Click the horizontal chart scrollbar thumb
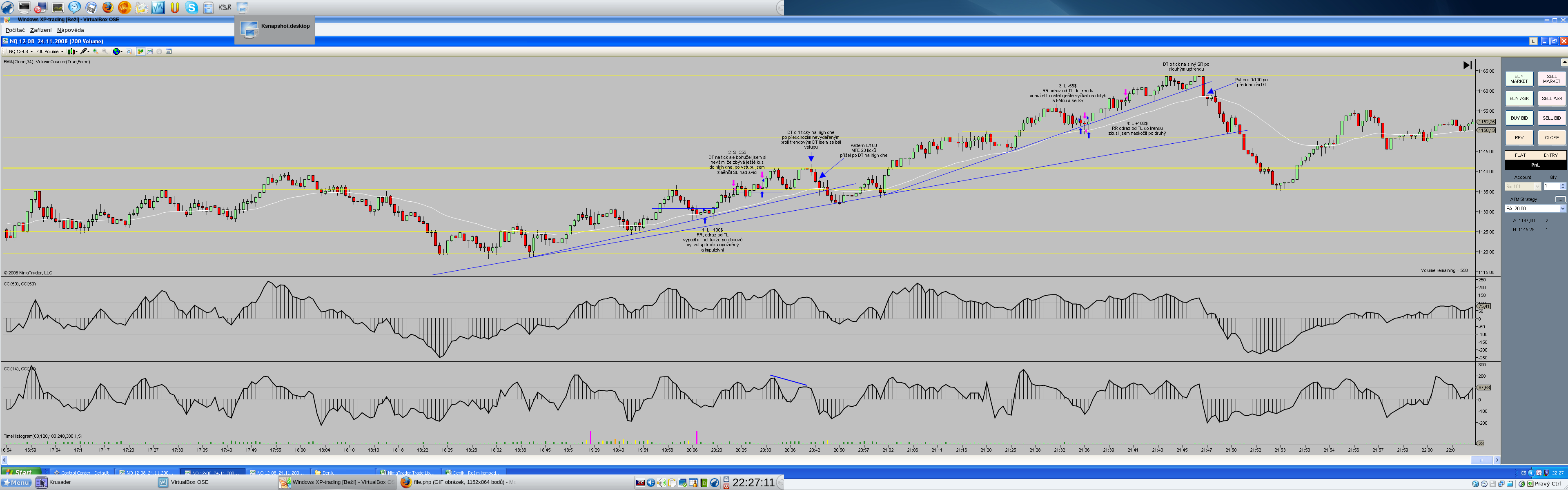 [1481, 460]
